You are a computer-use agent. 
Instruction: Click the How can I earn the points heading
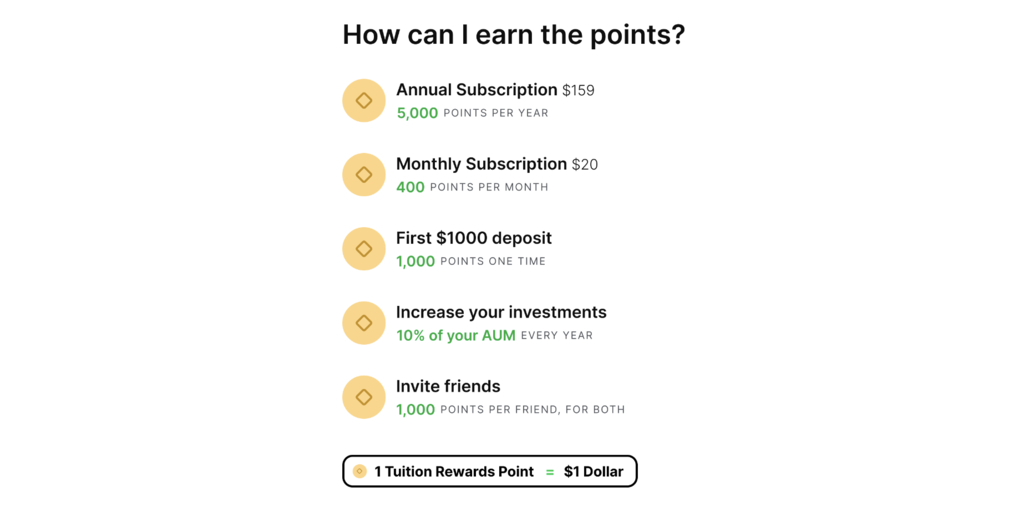pos(513,34)
